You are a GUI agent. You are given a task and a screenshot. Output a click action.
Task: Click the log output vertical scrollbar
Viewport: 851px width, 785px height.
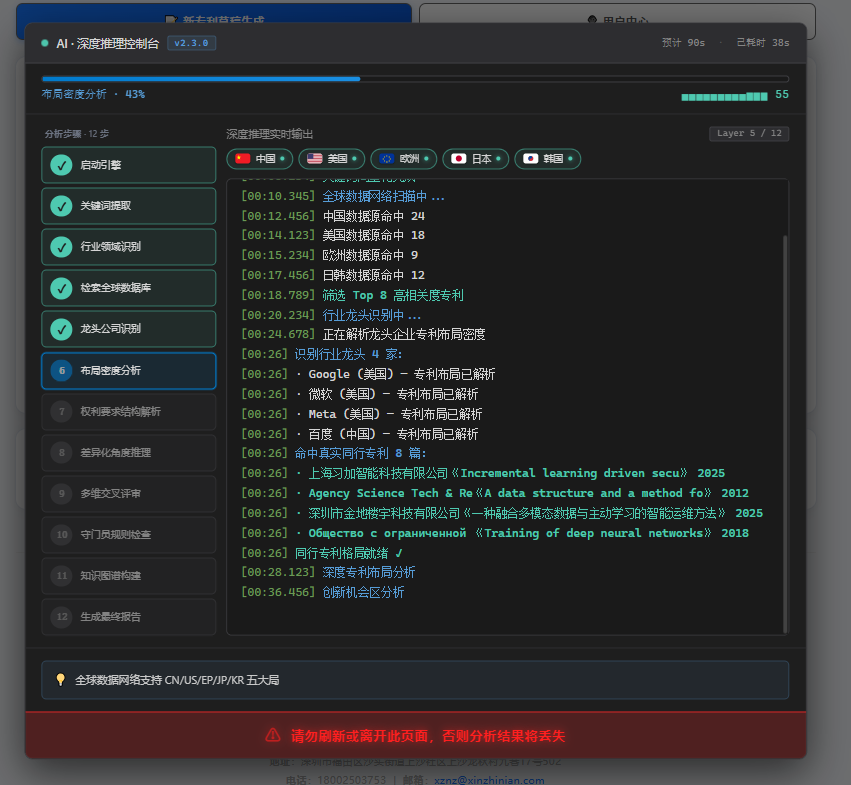(x=785, y=434)
